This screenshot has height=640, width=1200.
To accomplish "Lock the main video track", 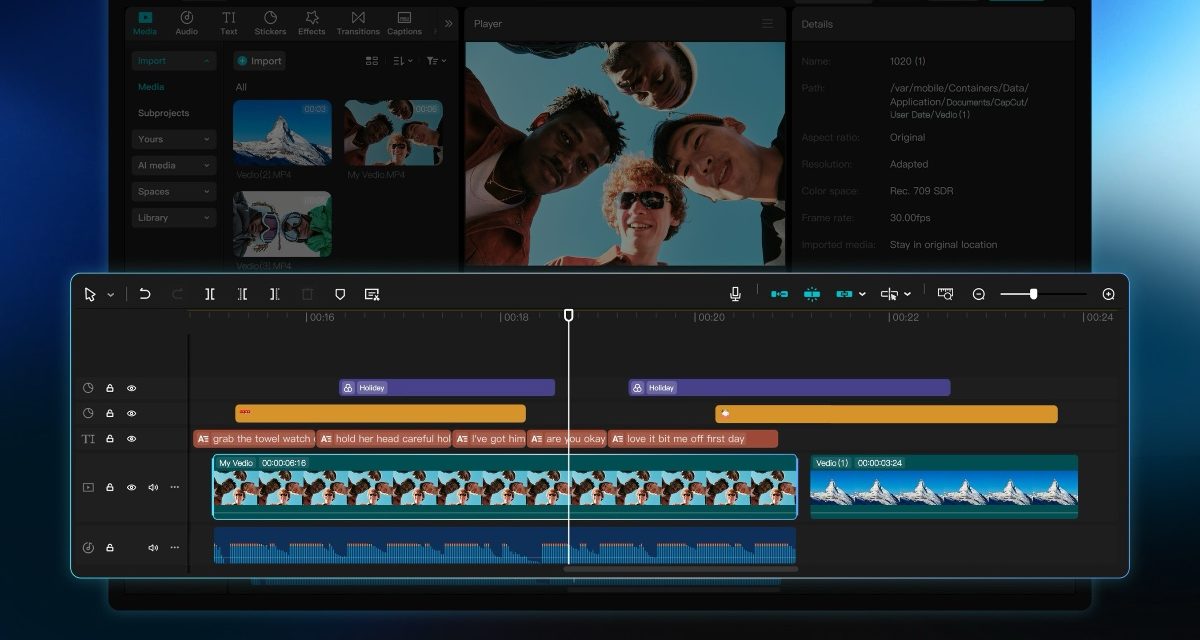I will [x=110, y=488].
